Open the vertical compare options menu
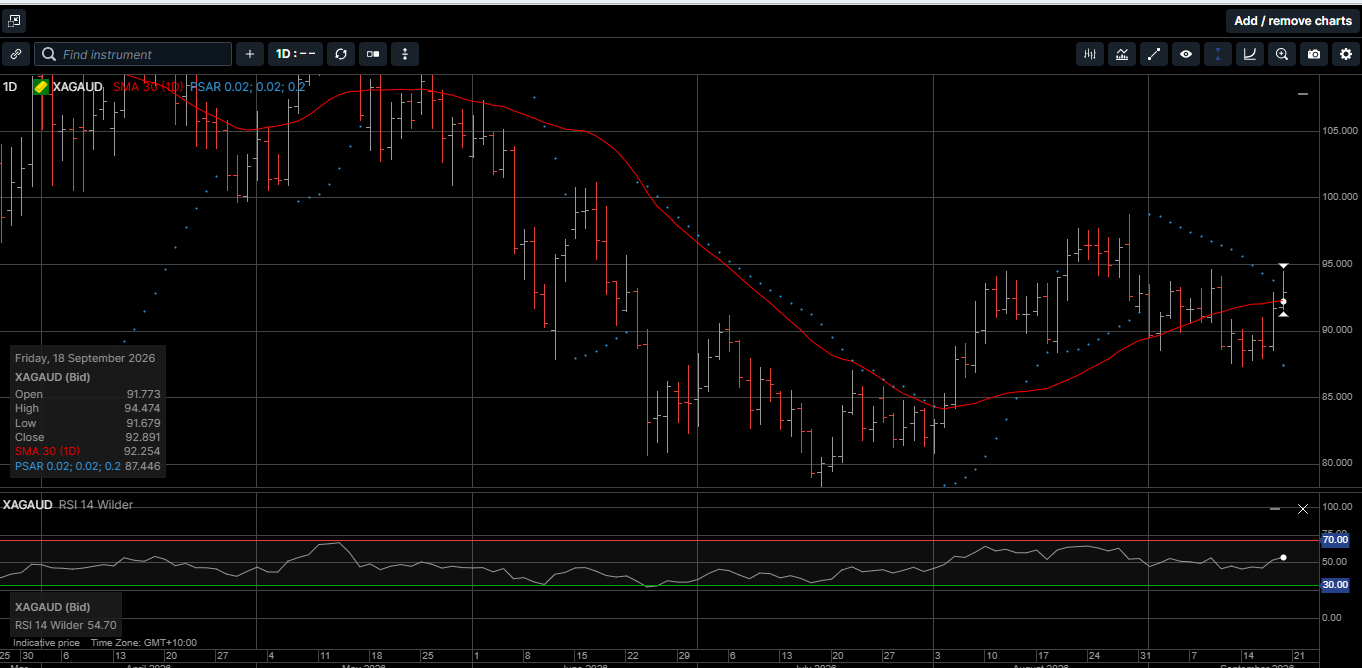The image size is (1362, 668). [405, 54]
